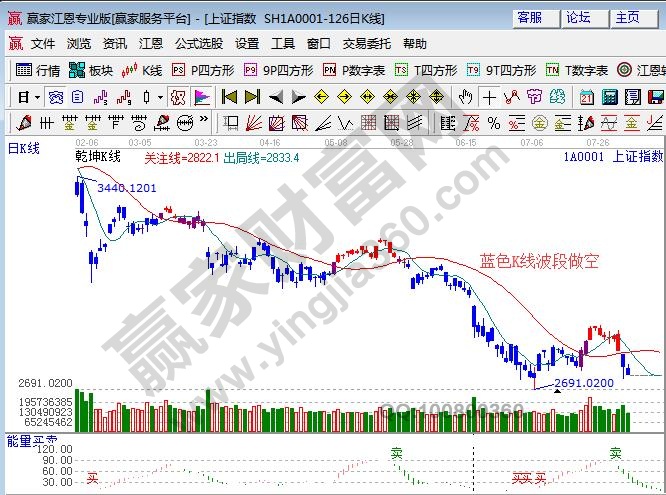666x495 pixels.
Task: Click the 日K线 label on chart
Action: tap(24, 148)
